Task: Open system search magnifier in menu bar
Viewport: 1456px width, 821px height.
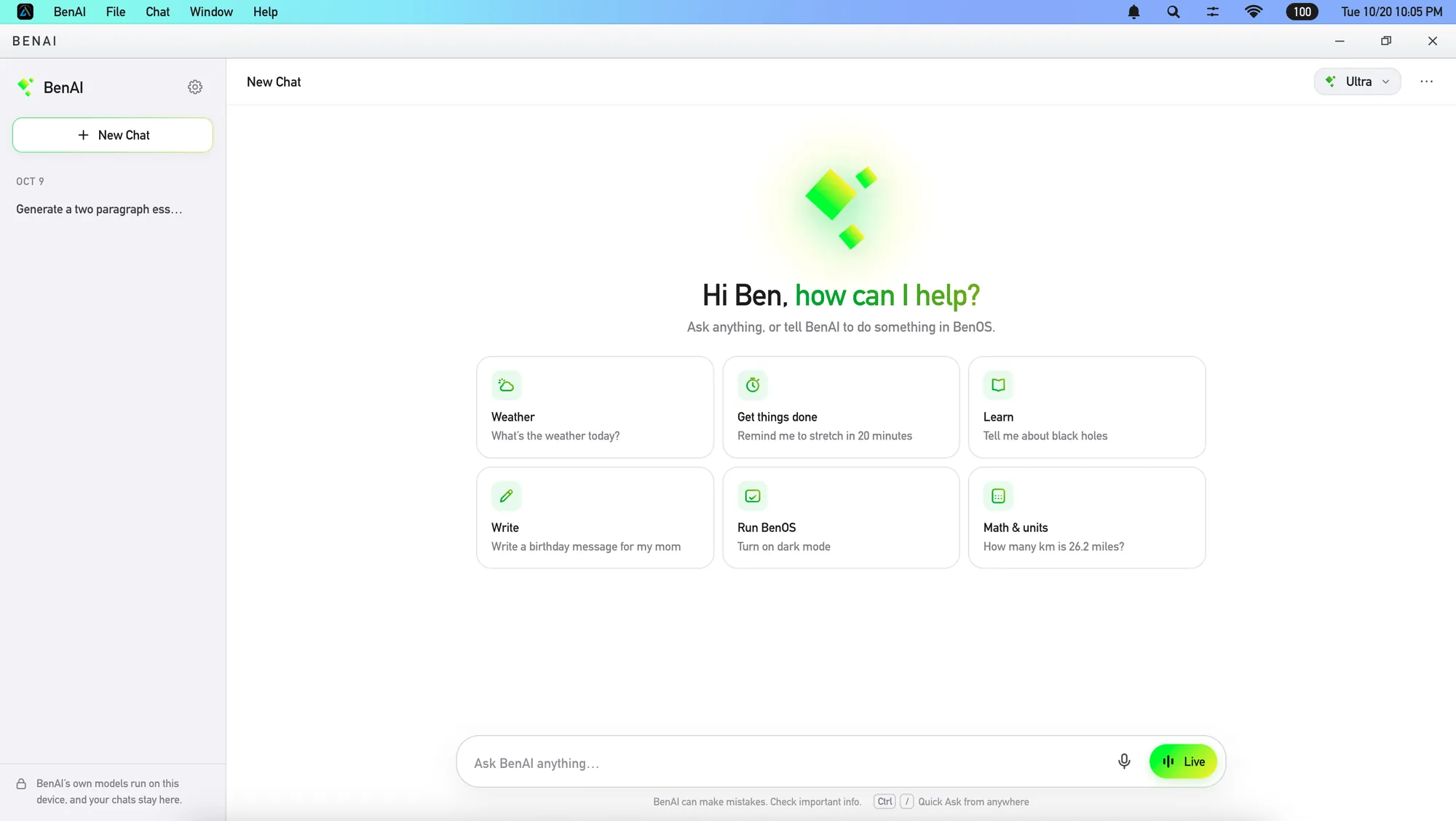Action: point(1173,12)
